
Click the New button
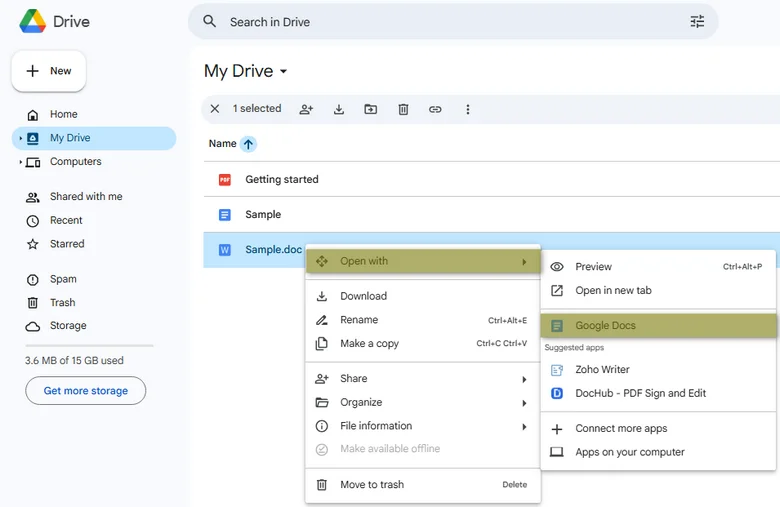49,71
